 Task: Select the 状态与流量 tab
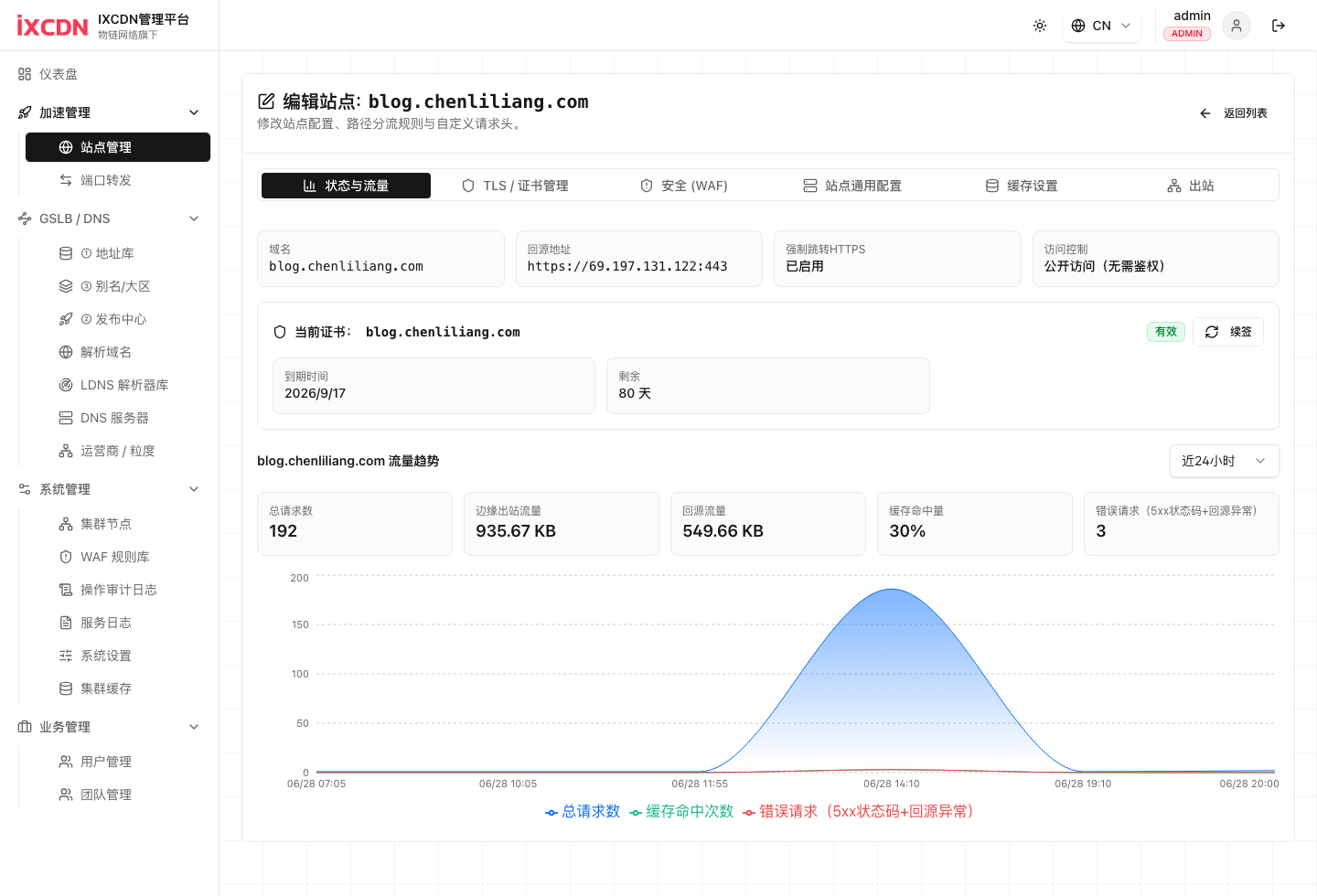pyautogui.click(x=346, y=186)
